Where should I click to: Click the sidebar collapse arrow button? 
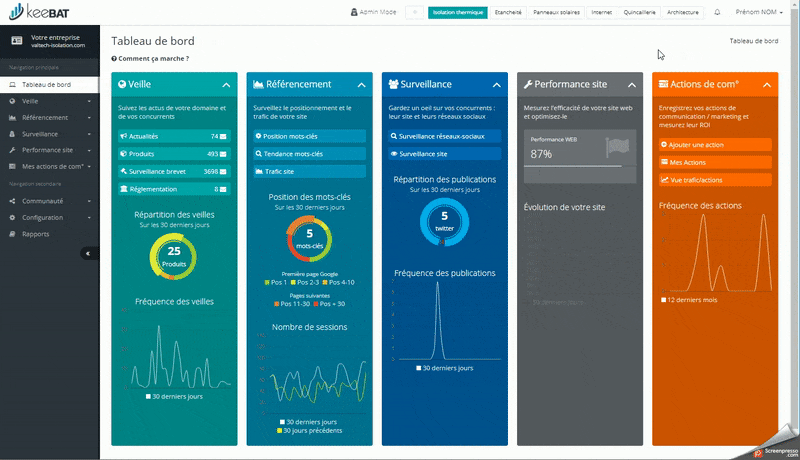tap(86, 253)
